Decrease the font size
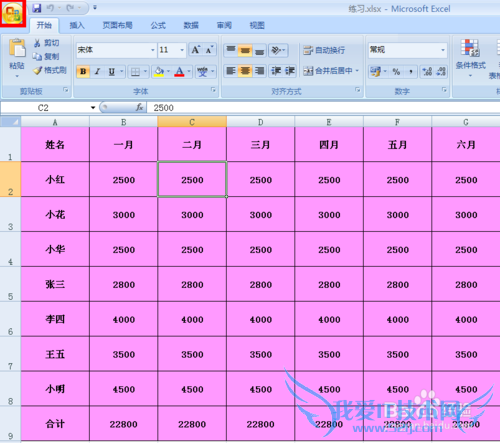Screen dimensions: 500x443 [209, 50]
